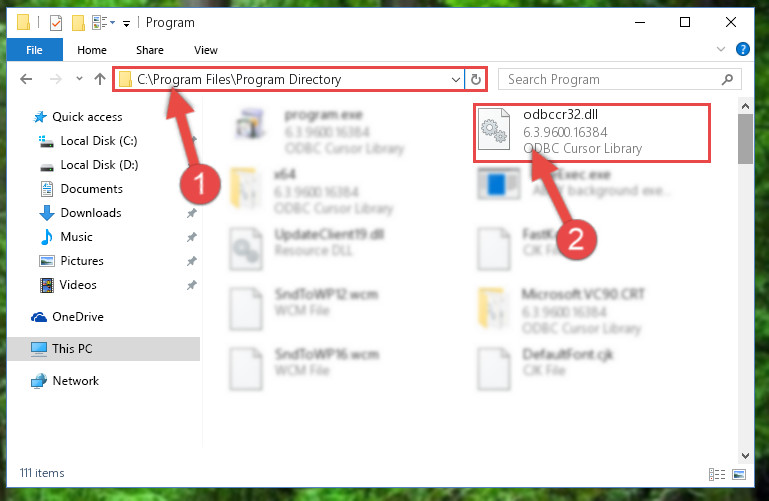The image size is (769, 501).
Task: Switch to large icons view layout
Action: (x=739, y=474)
